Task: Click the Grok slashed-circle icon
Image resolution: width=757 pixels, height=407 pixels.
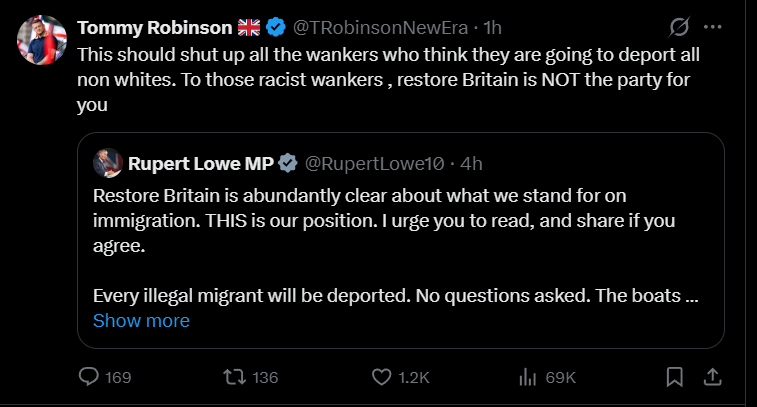Action: click(679, 27)
